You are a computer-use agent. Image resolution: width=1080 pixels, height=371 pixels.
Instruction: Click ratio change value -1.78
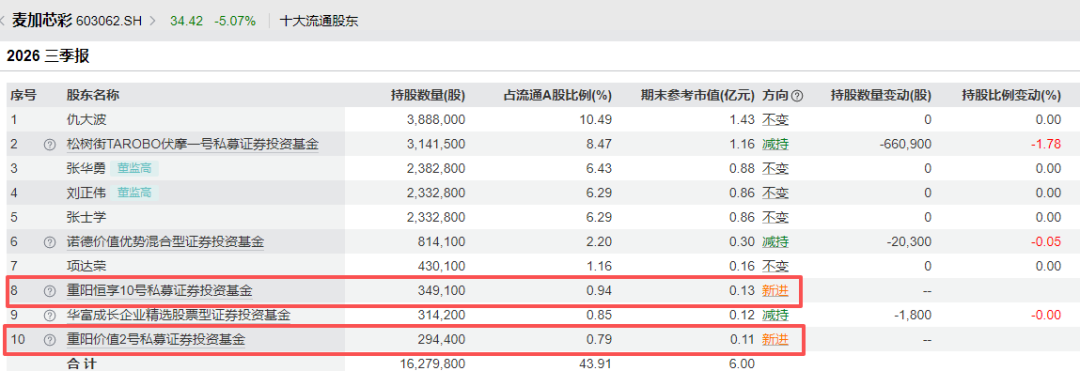[1047, 145]
